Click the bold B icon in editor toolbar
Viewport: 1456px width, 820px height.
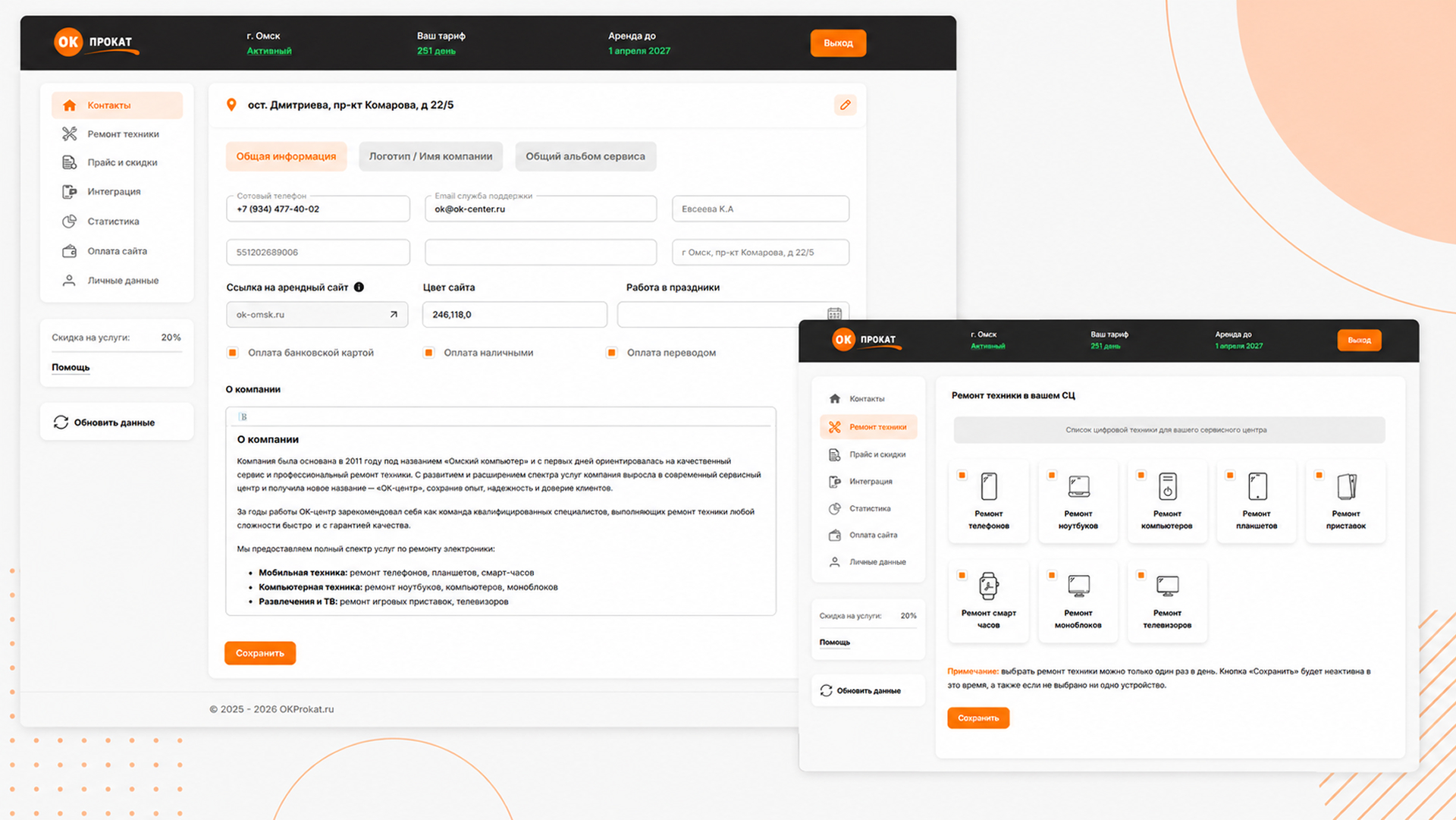[243, 416]
